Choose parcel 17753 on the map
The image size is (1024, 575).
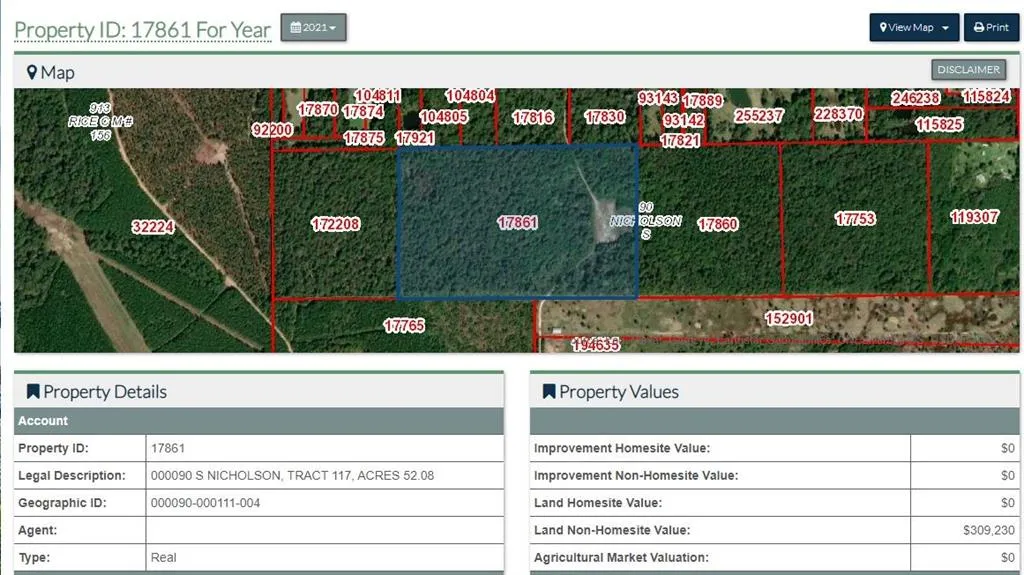click(x=855, y=219)
